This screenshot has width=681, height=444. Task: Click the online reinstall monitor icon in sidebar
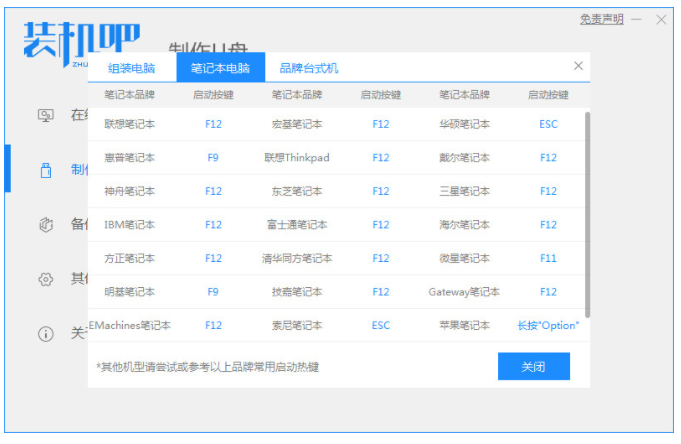(45, 115)
